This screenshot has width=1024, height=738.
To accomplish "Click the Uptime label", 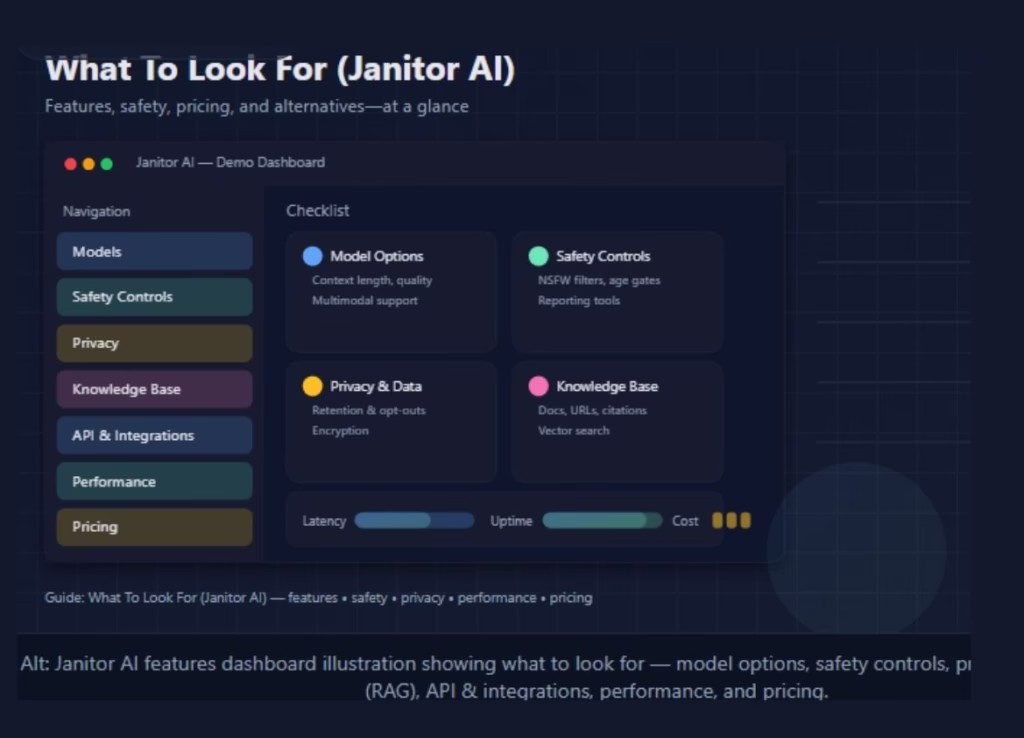I will click(511, 521).
